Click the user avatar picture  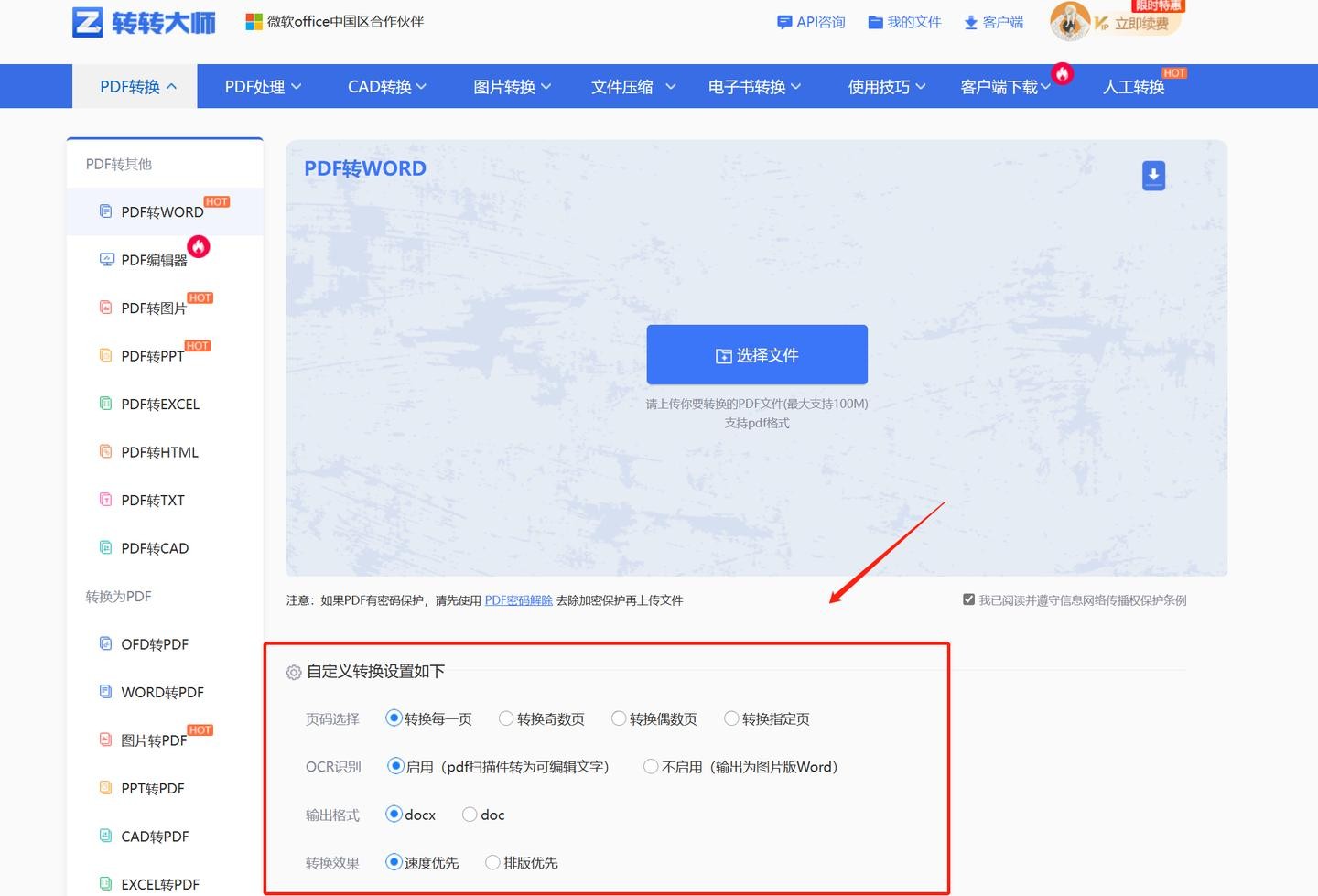(1069, 22)
